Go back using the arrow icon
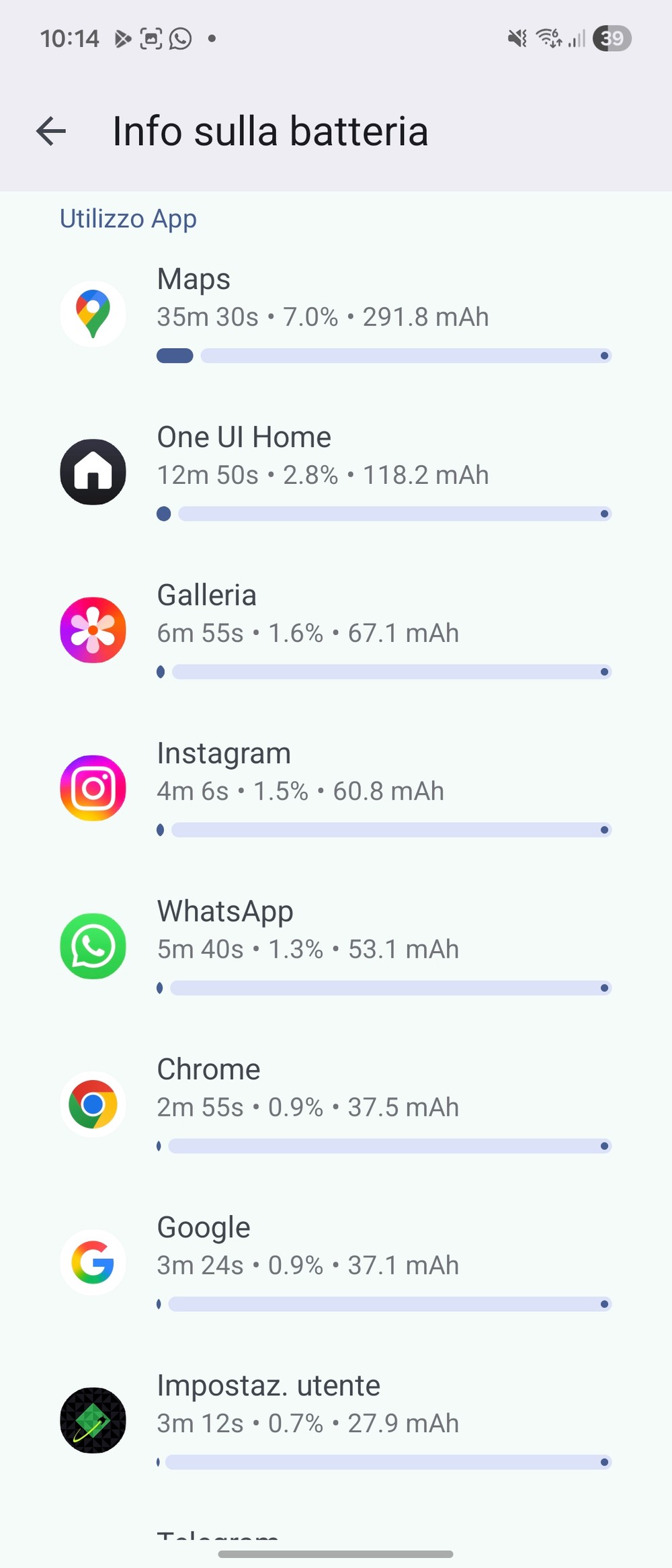This screenshot has height=1568, width=672. [51, 130]
